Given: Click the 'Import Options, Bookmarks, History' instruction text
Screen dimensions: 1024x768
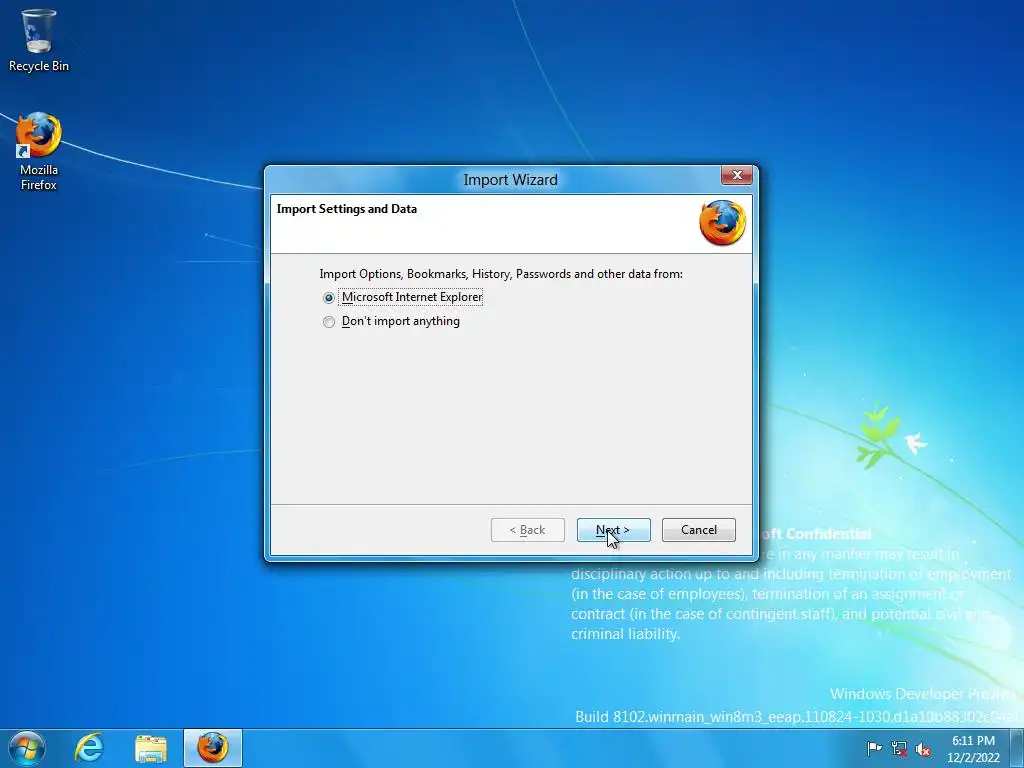Looking at the screenshot, I should tap(501, 274).
